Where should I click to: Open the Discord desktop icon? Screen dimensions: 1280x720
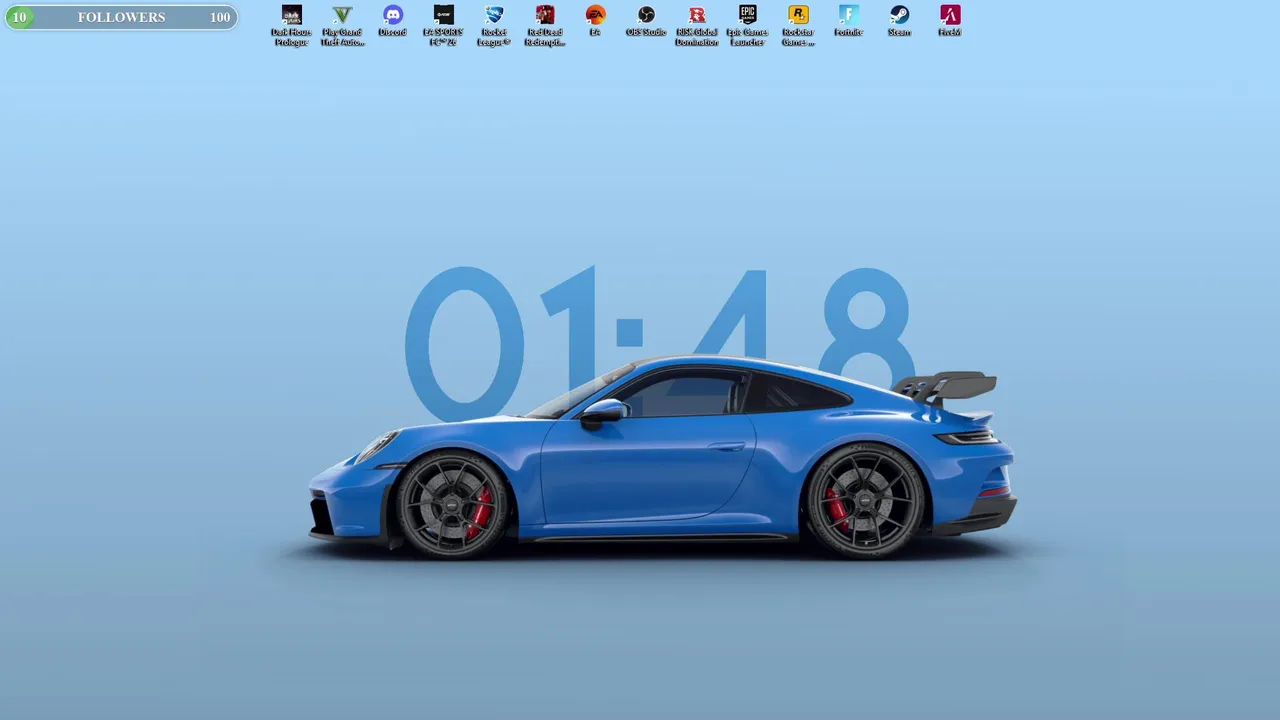coord(393,21)
